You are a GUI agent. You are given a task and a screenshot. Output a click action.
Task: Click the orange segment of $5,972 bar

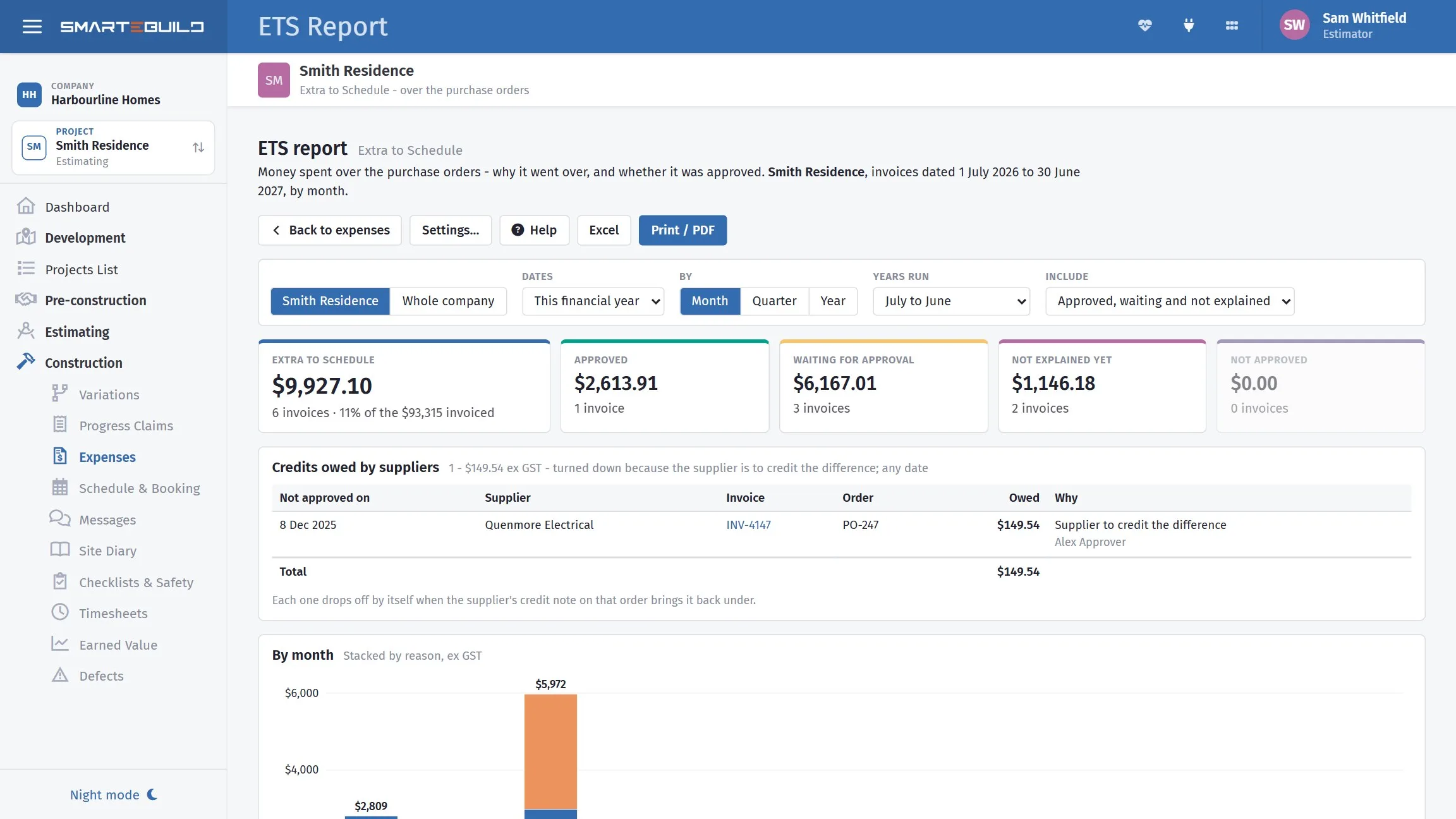[x=550, y=751]
